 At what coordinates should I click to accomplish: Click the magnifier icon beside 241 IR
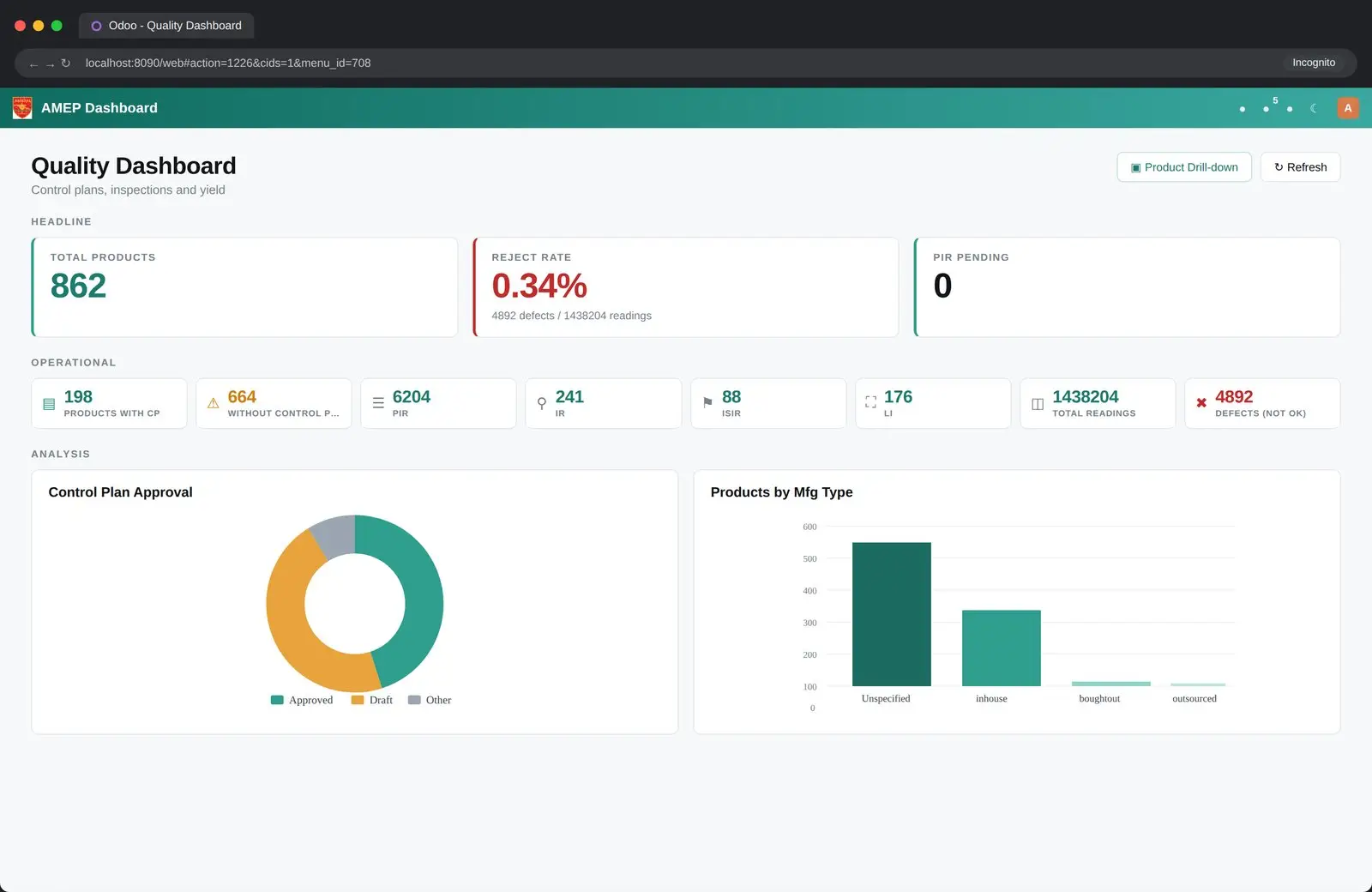542,403
